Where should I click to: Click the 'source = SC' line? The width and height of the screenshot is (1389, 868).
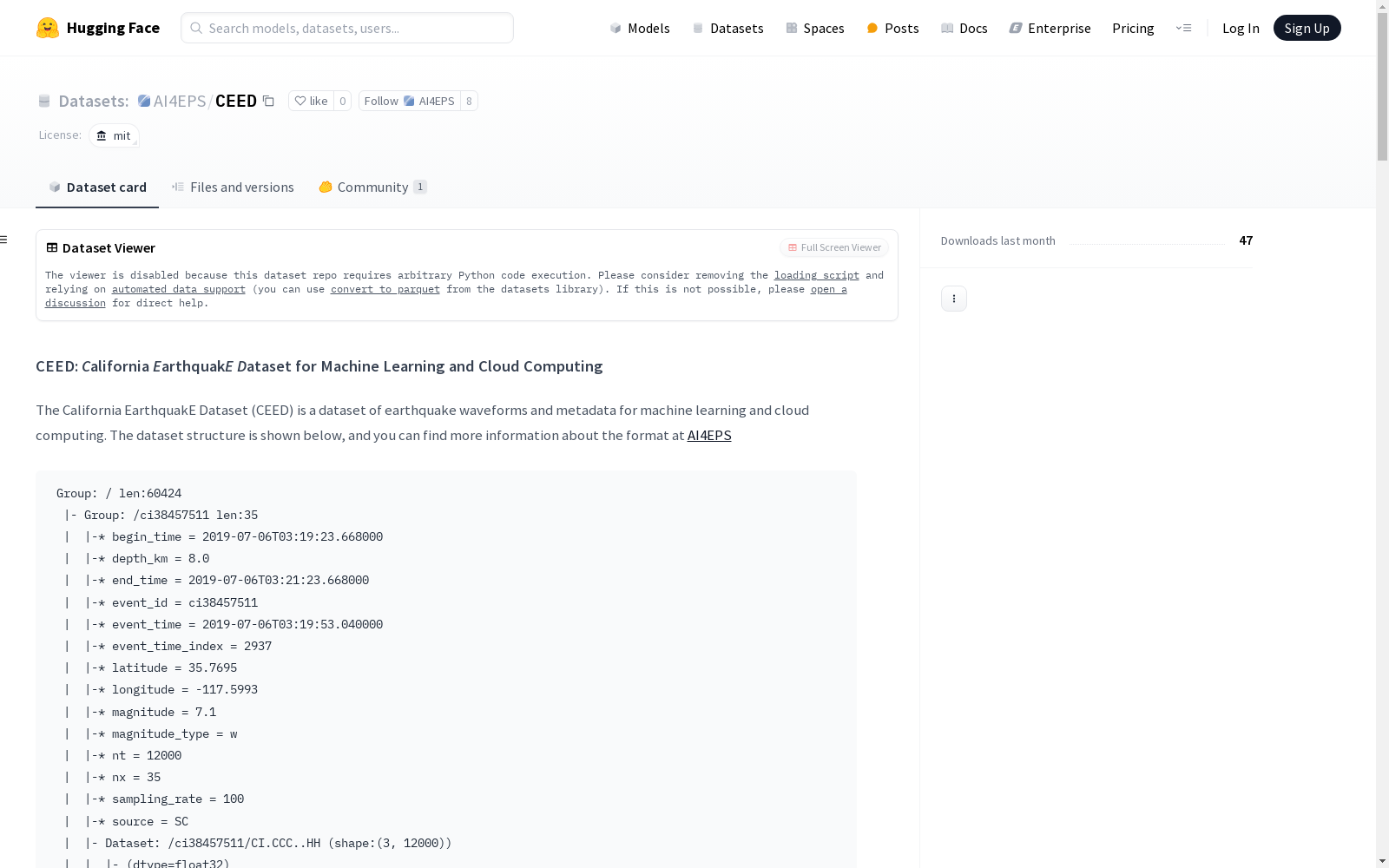tap(150, 821)
